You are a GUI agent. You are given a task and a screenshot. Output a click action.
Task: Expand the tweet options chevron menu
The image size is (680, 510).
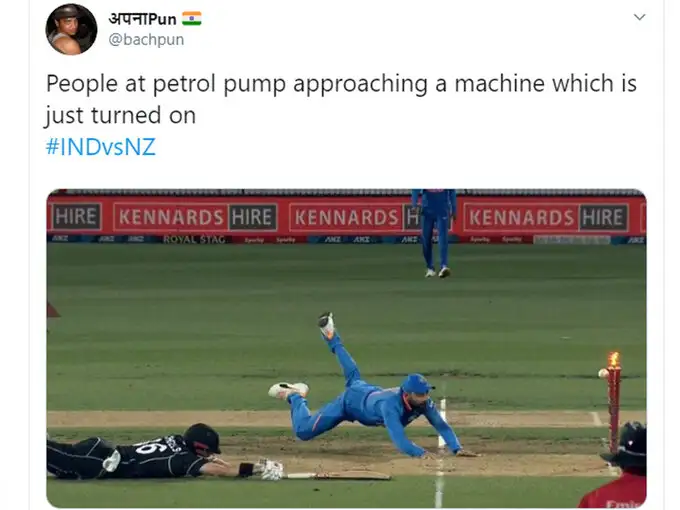[x=640, y=17]
